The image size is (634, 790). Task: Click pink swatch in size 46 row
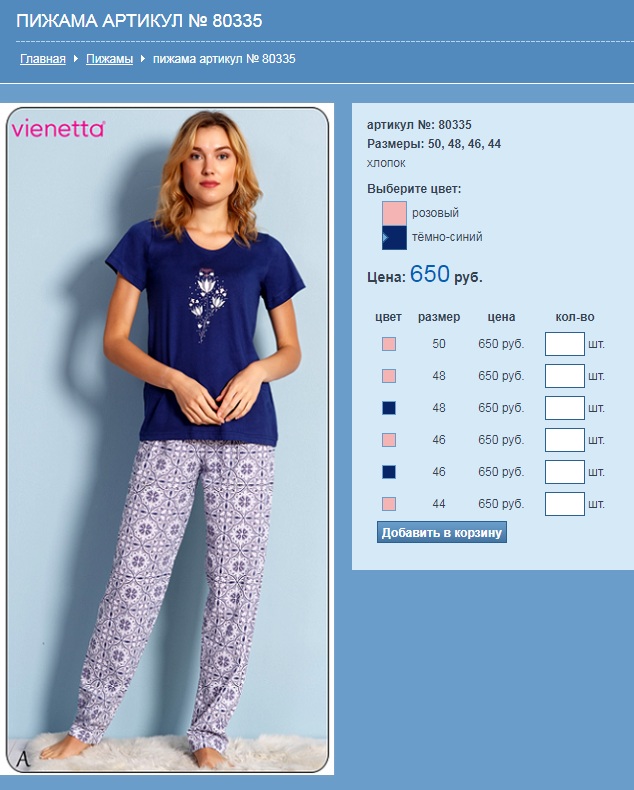click(389, 440)
